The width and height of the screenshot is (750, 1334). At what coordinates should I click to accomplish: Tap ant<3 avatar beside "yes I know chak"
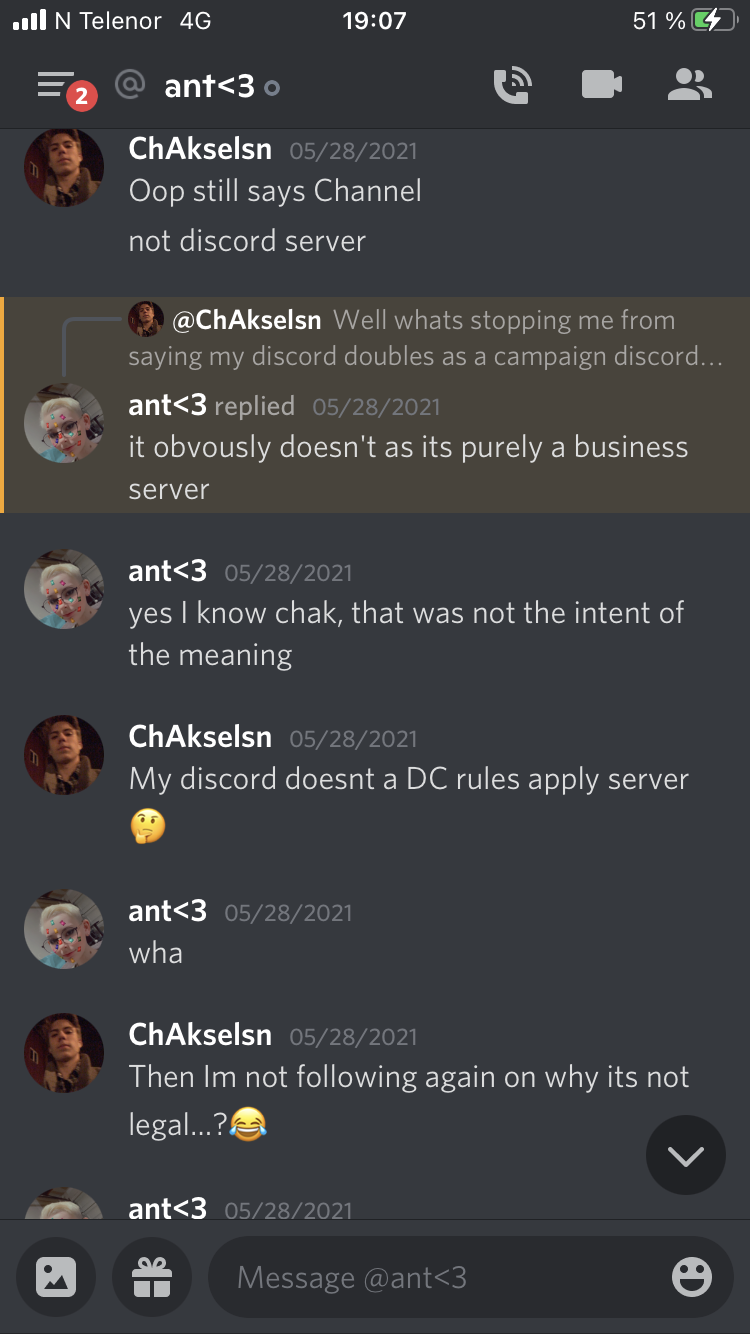[64, 589]
